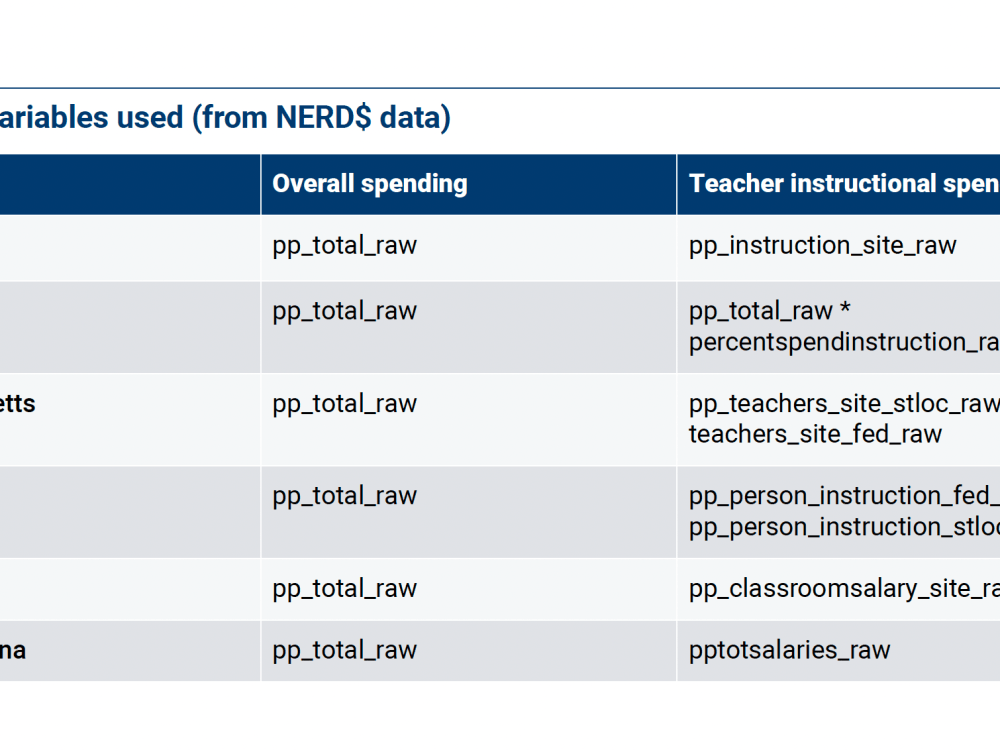This screenshot has height=750, width=1000.
Task: Select pp_total_raw in the percentspendinstruction row
Action: (x=344, y=311)
